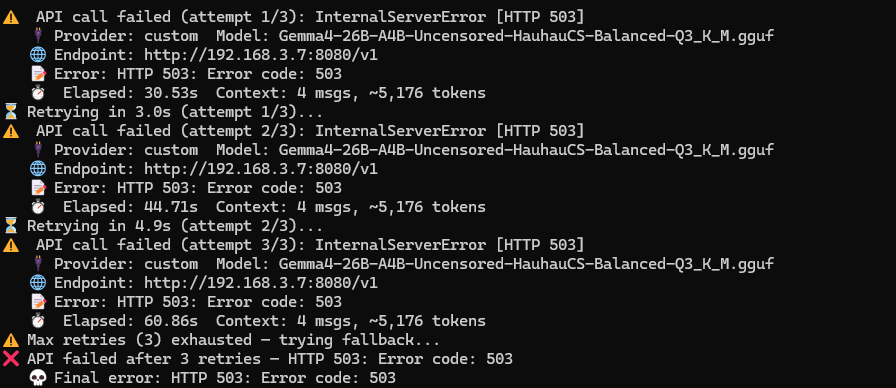The image size is (896, 388).
Task: Click the hourglass icon beside Retrying in 4.9s
Action: (11, 226)
